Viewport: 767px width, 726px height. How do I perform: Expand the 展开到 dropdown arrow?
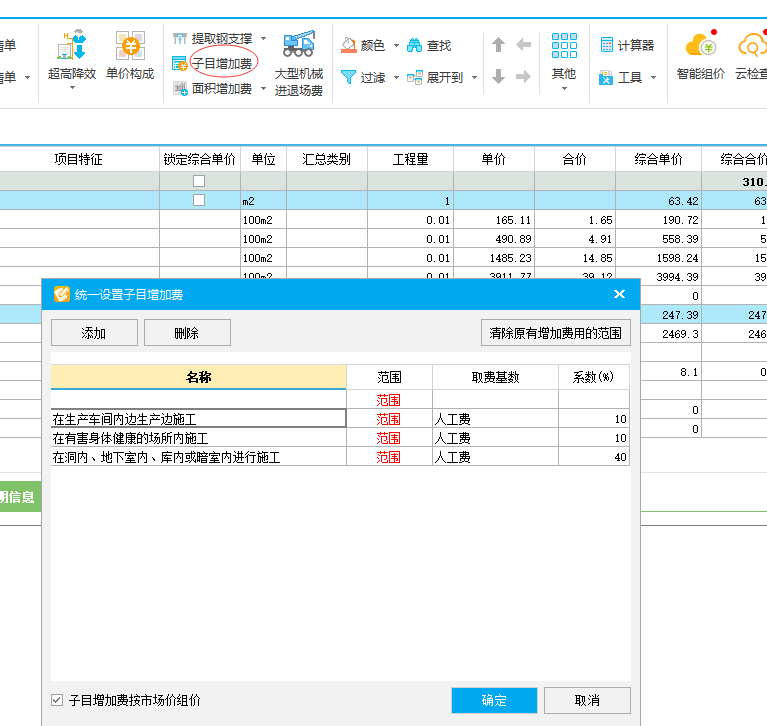coord(474,77)
